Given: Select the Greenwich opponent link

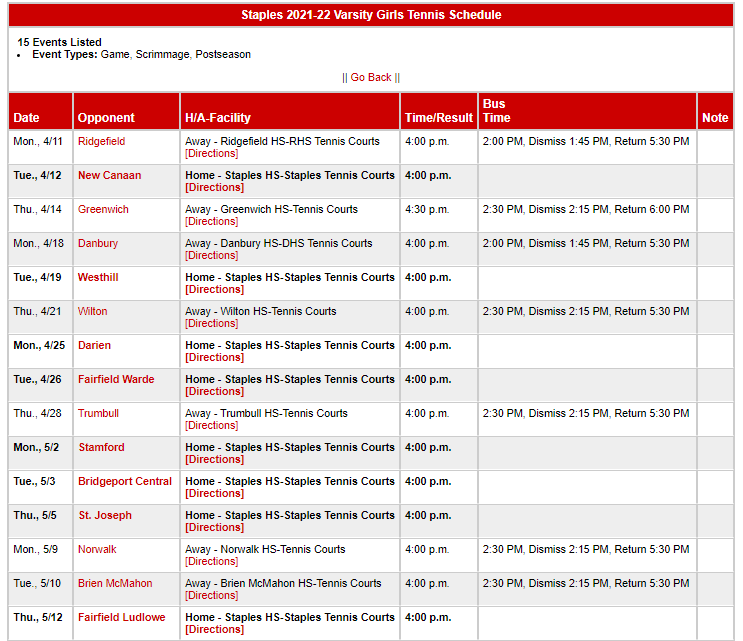Looking at the screenshot, I should (103, 210).
